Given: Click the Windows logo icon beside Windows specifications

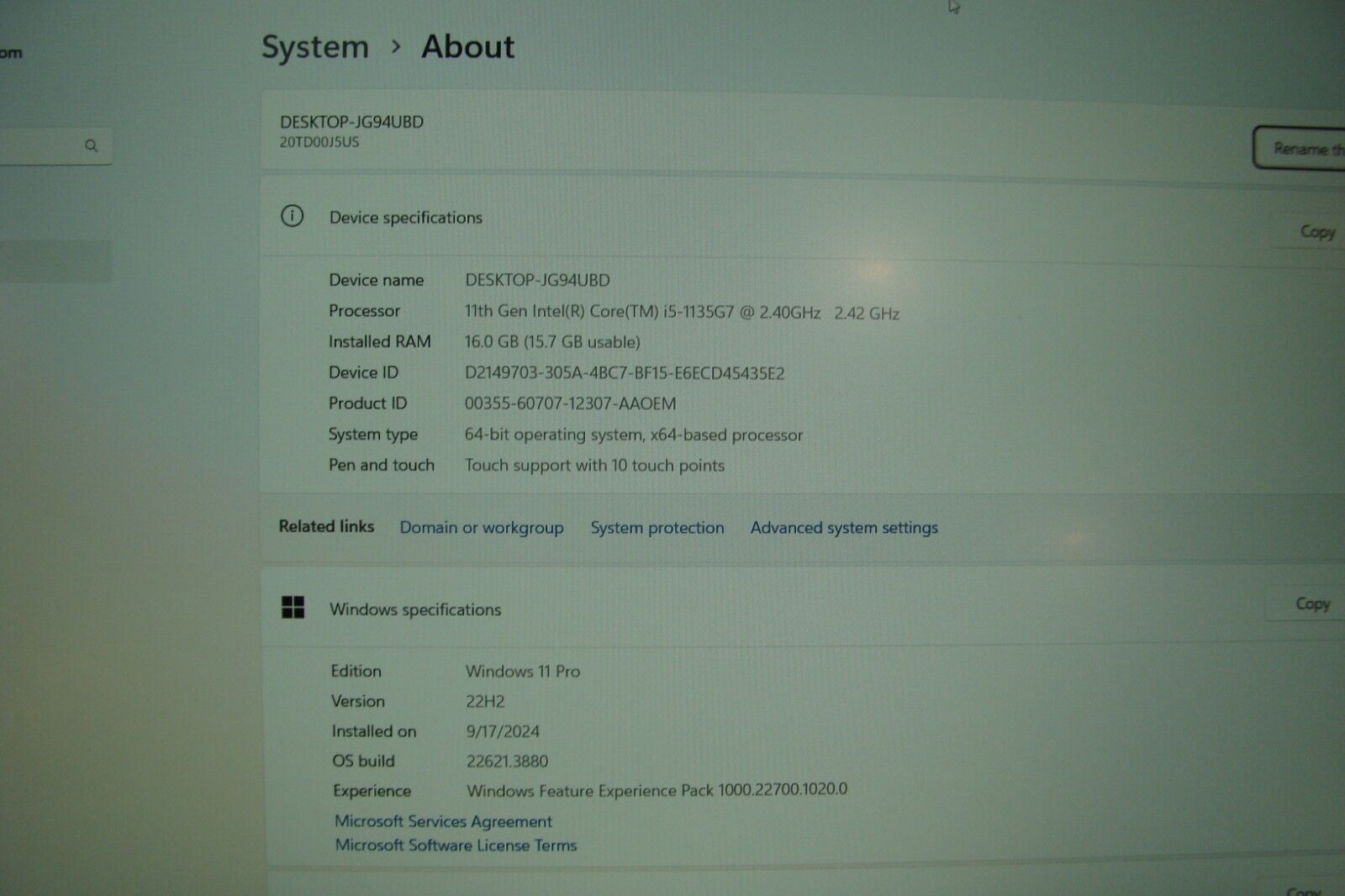Looking at the screenshot, I should pos(293,608).
